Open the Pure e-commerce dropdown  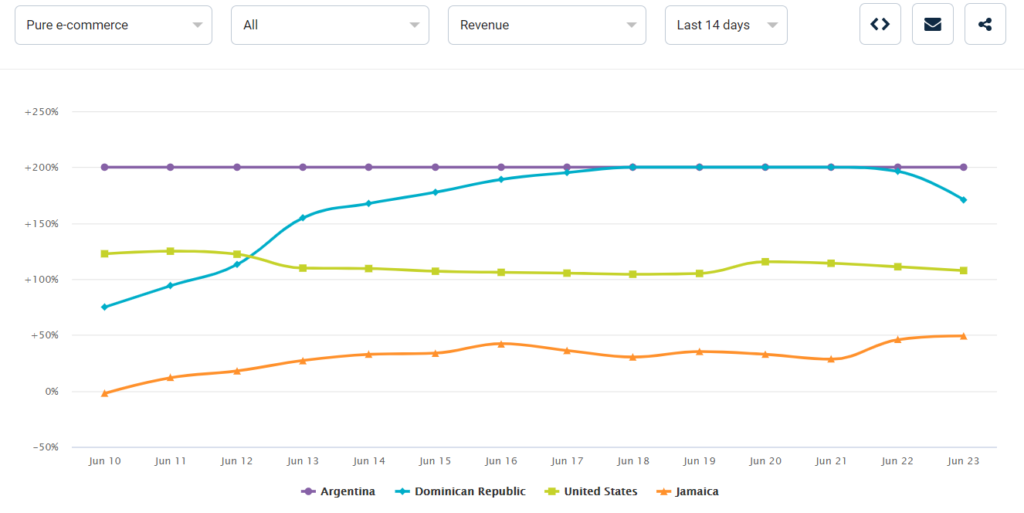click(114, 25)
